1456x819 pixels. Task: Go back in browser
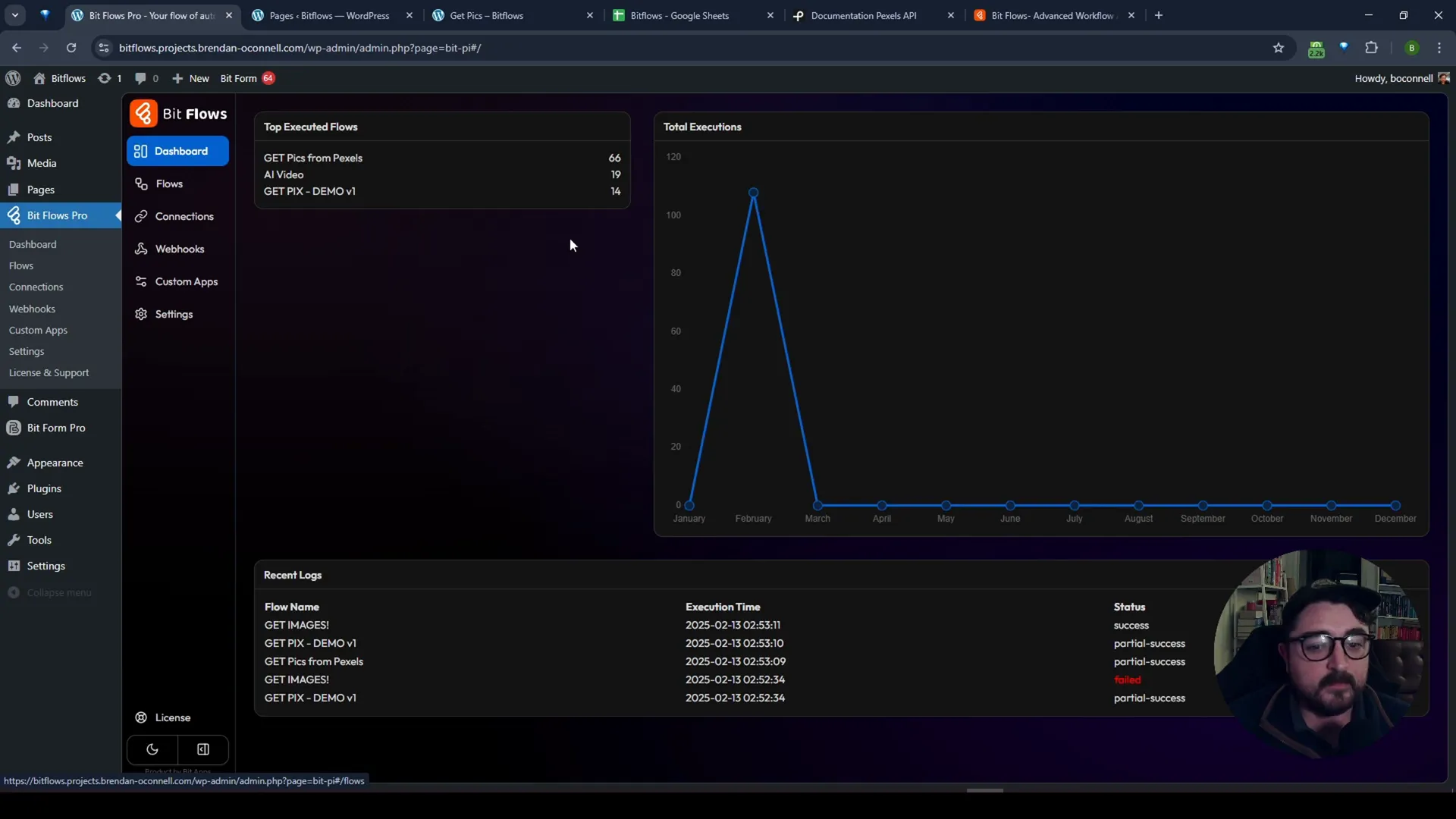tap(17, 48)
